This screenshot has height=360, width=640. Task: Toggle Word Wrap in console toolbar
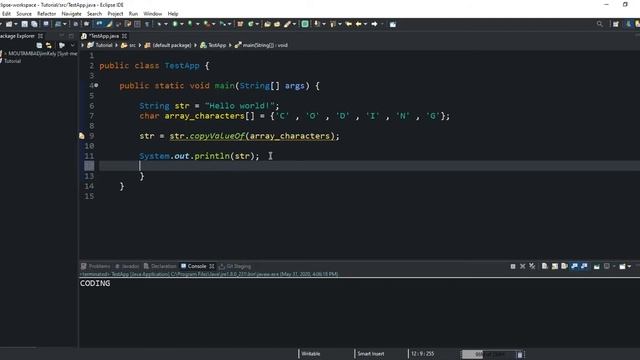point(564,267)
